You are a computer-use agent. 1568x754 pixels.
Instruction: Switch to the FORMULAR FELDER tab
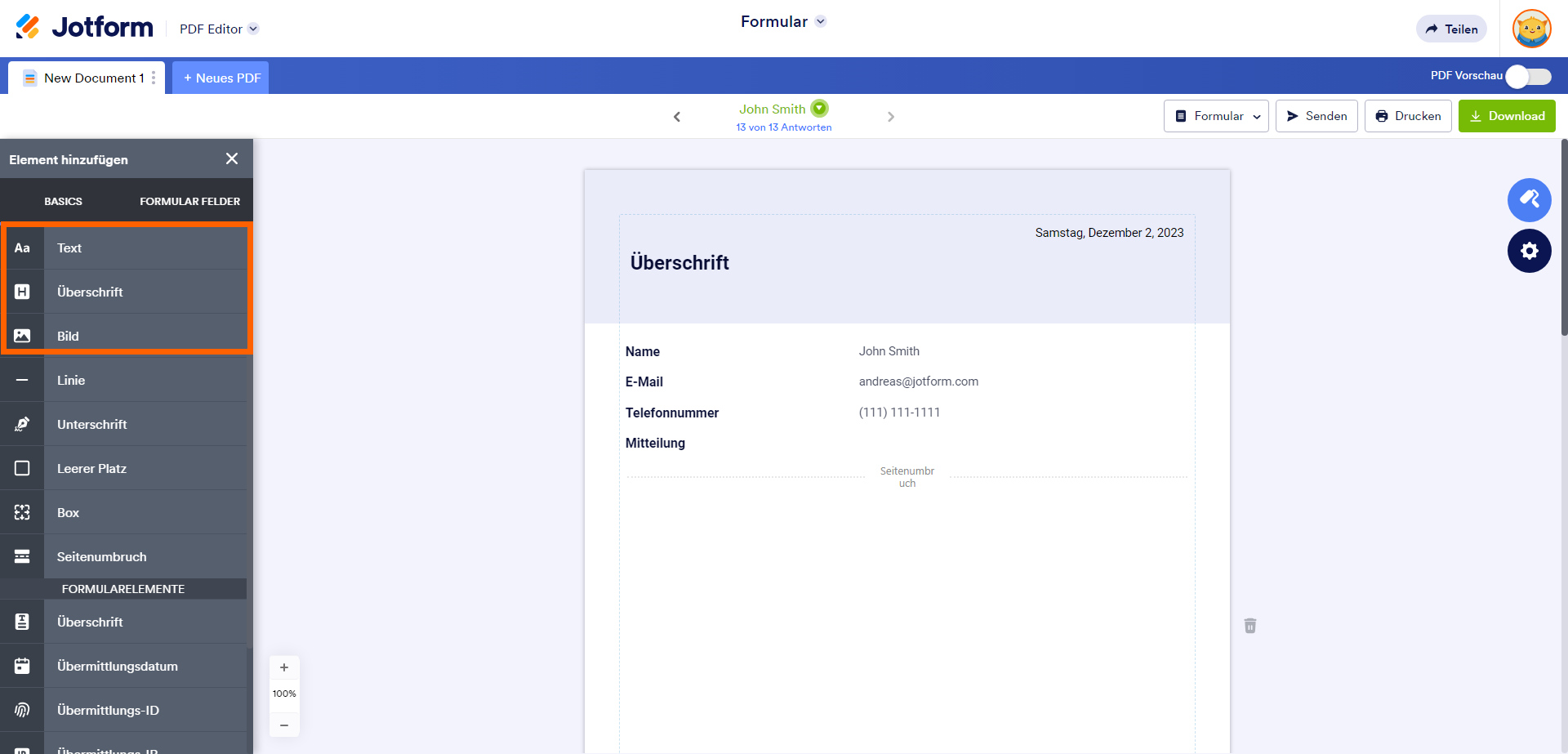click(189, 201)
